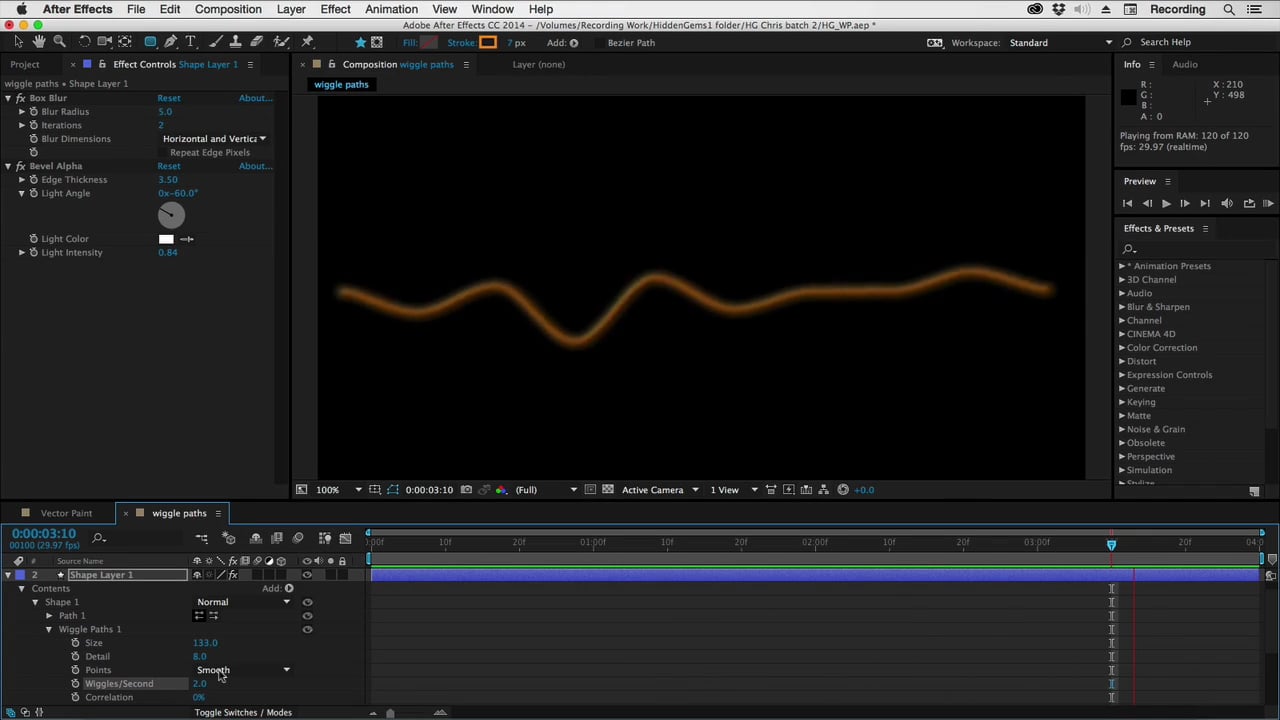Switch to the Vector Paint tab
This screenshot has height=720, width=1280.
coord(66,513)
